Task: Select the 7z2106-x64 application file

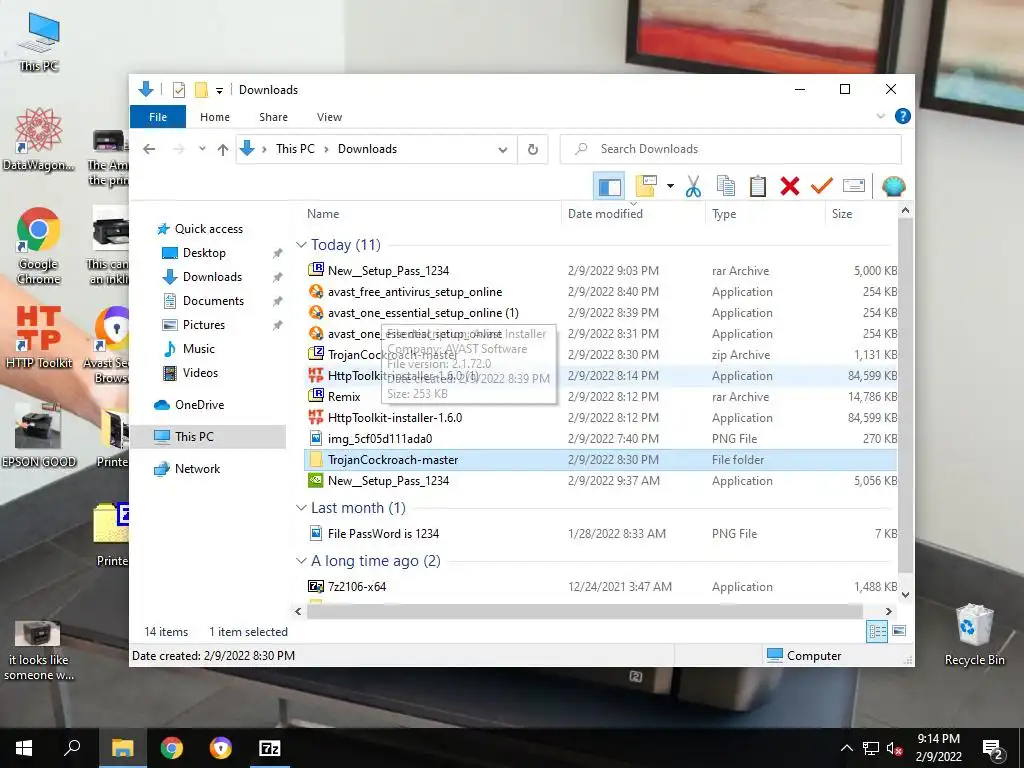Action: click(x=600, y=586)
